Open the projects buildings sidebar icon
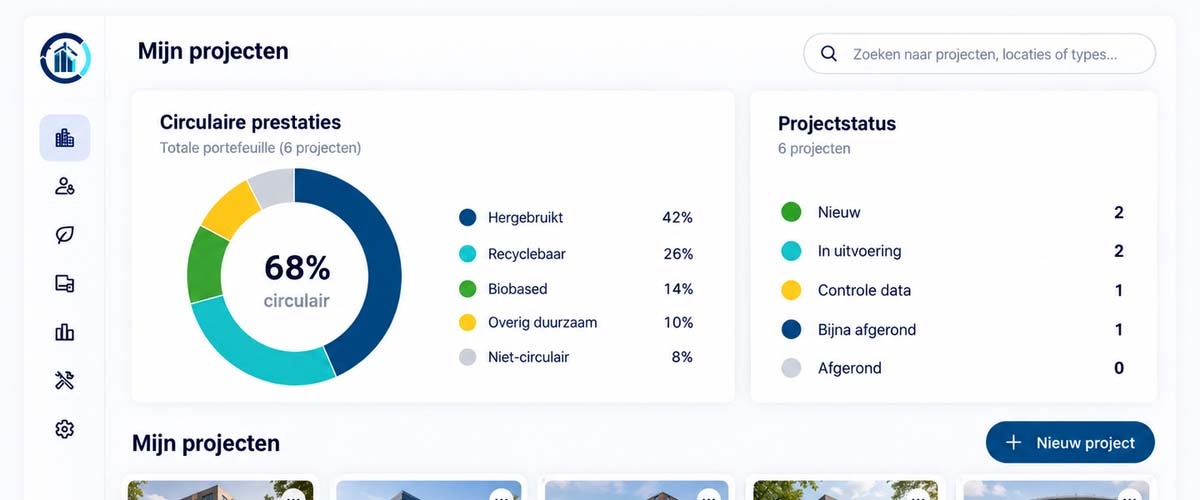The width and height of the screenshot is (1200, 500). [65, 138]
